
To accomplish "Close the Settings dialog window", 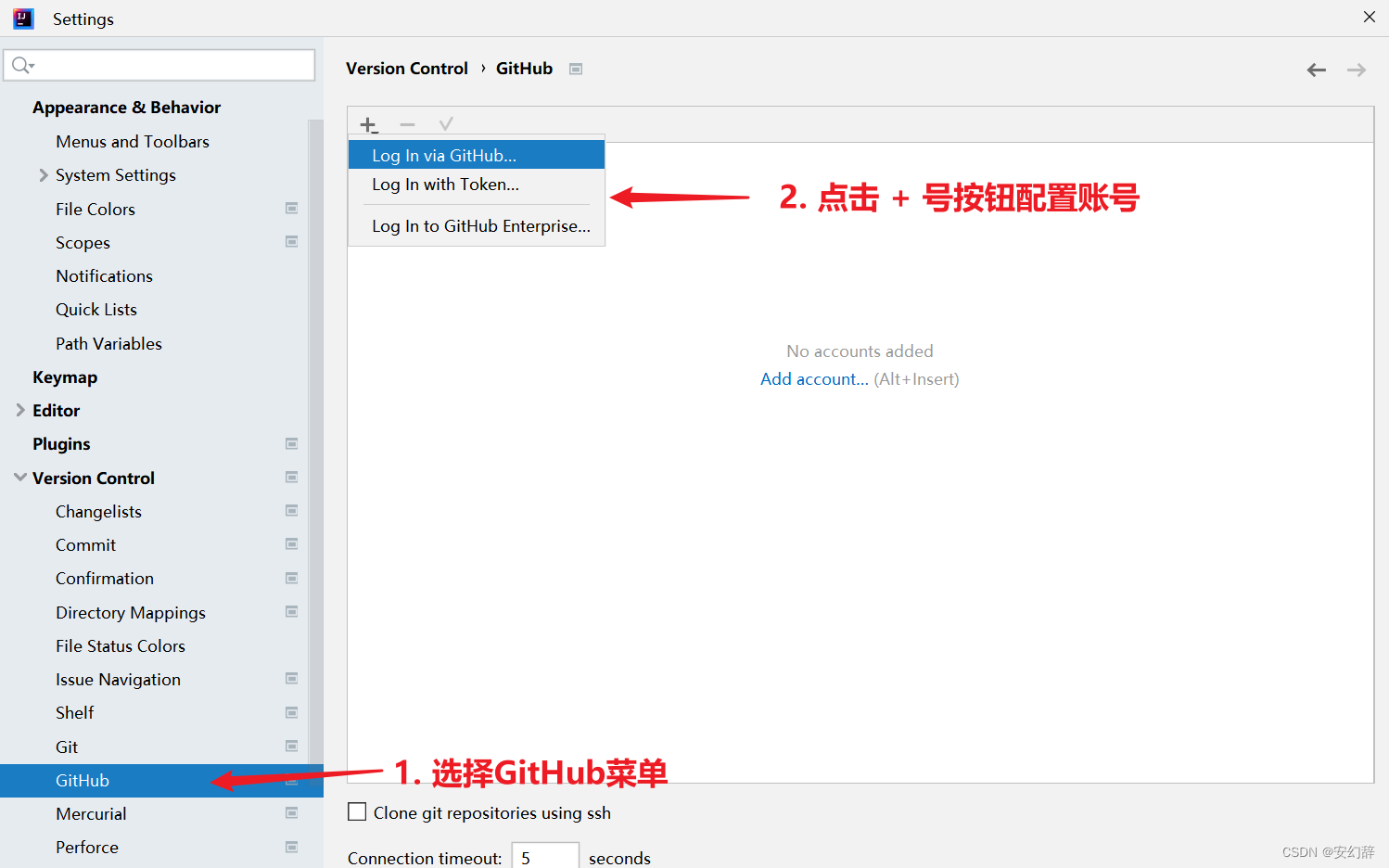I will (1370, 18).
